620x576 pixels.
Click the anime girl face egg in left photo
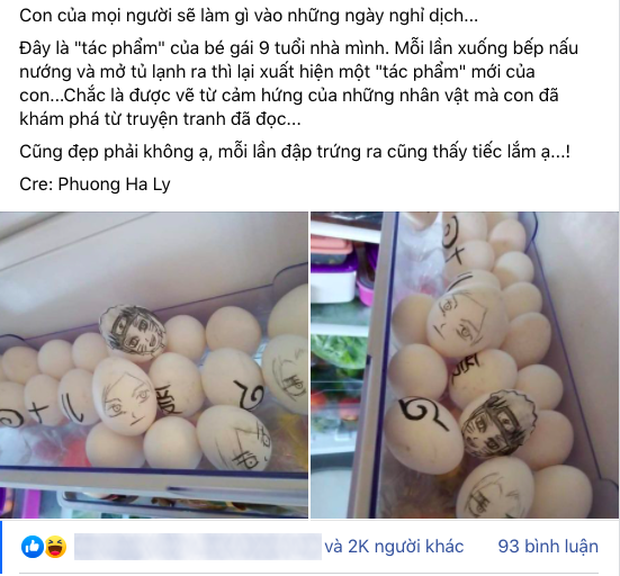click(124, 396)
